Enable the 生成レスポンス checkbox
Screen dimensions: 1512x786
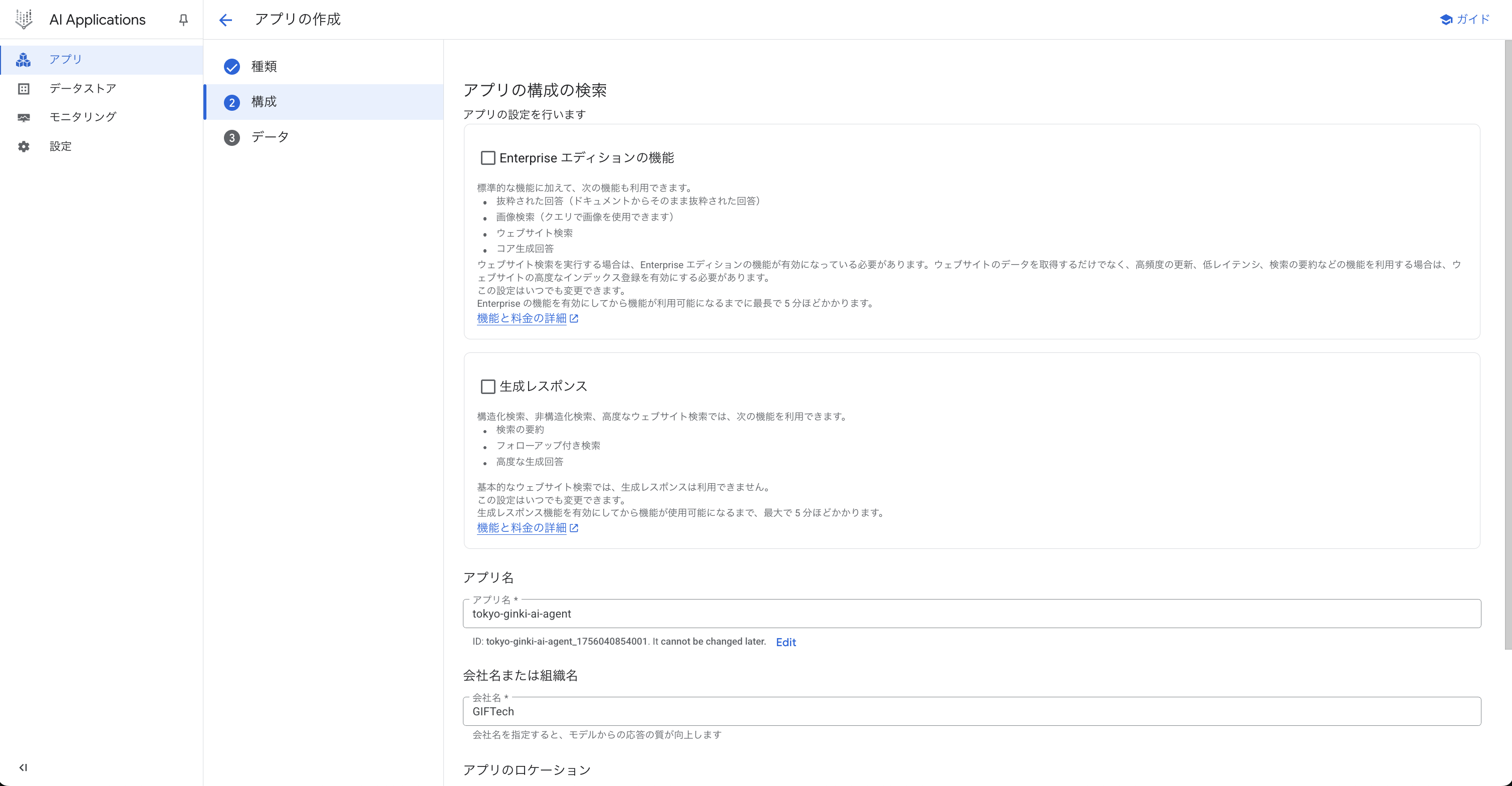tap(488, 386)
